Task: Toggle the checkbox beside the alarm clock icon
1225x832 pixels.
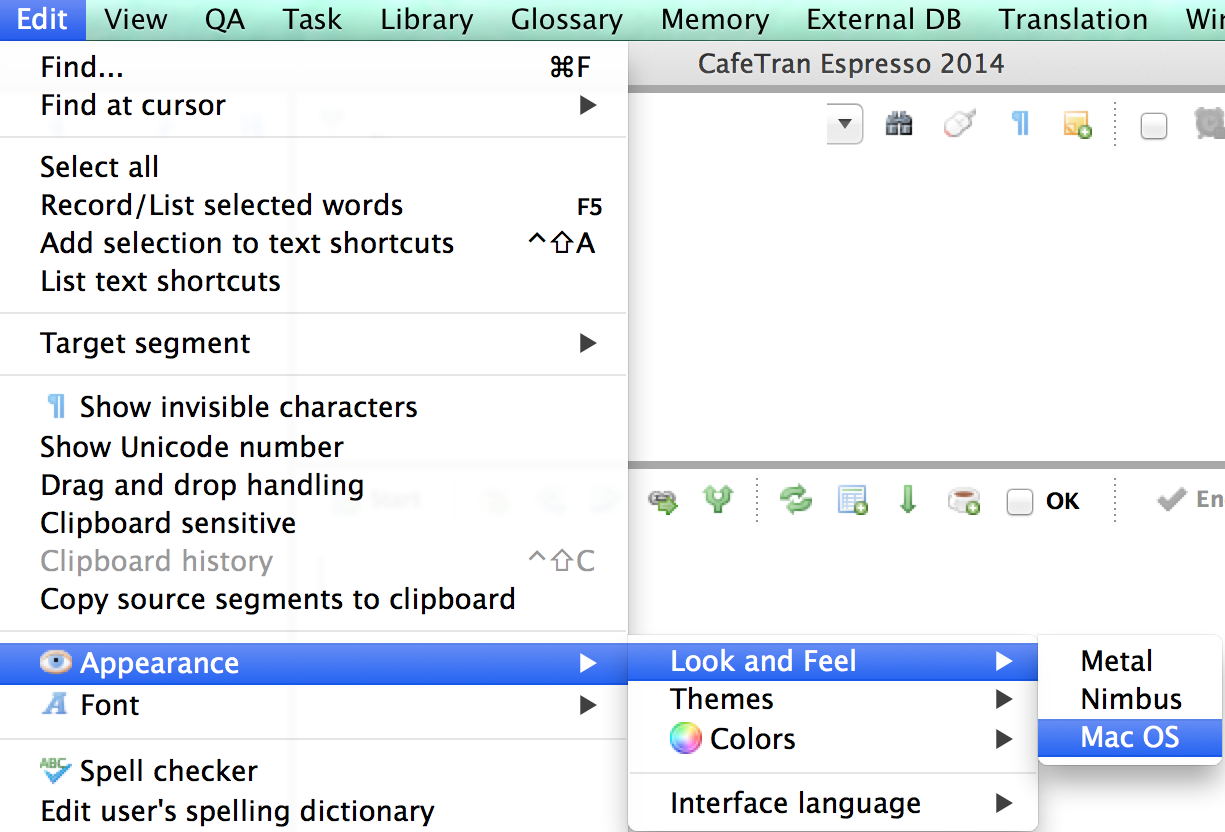Action: [x=1154, y=126]
